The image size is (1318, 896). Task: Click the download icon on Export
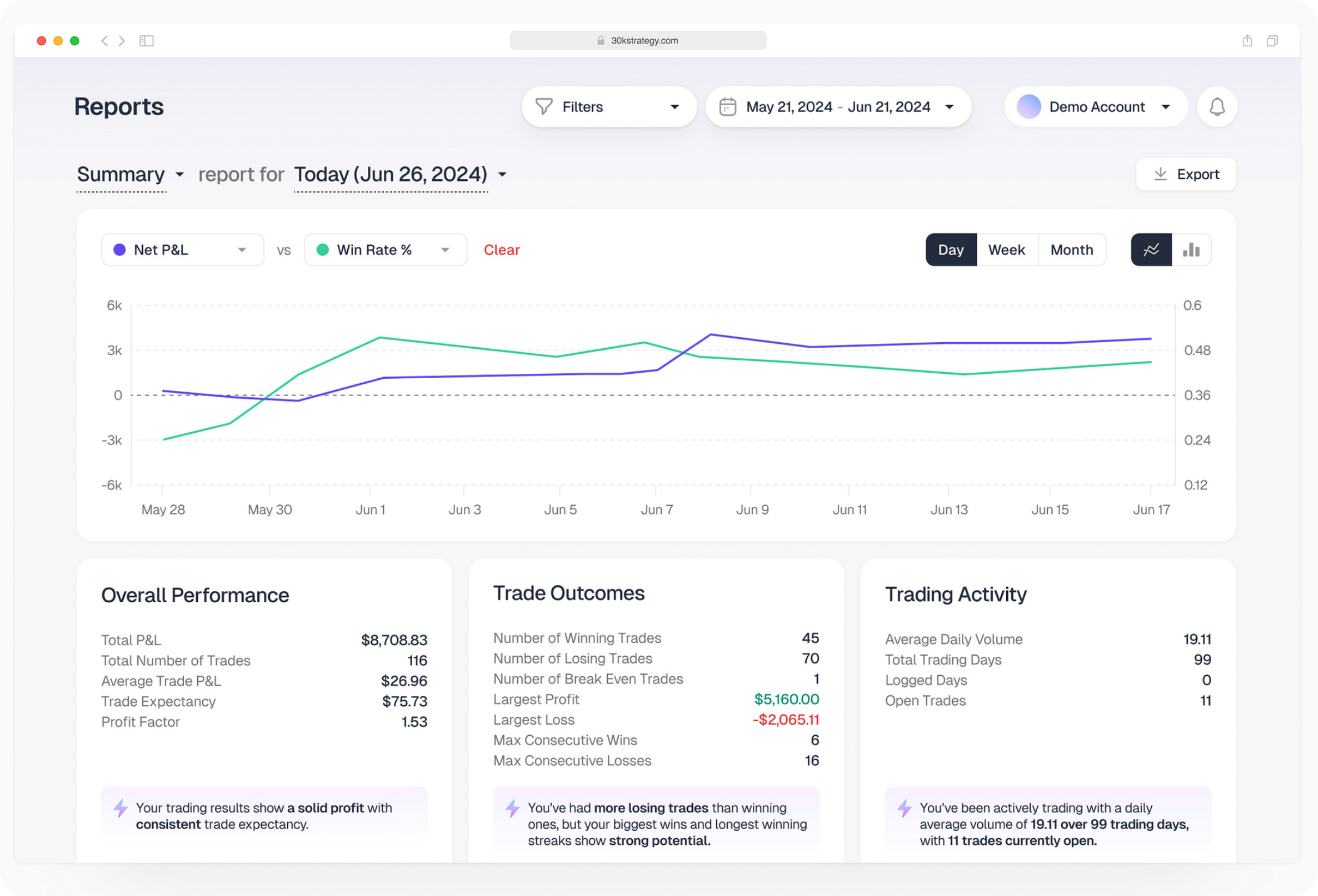click(x=1160, y=174)
